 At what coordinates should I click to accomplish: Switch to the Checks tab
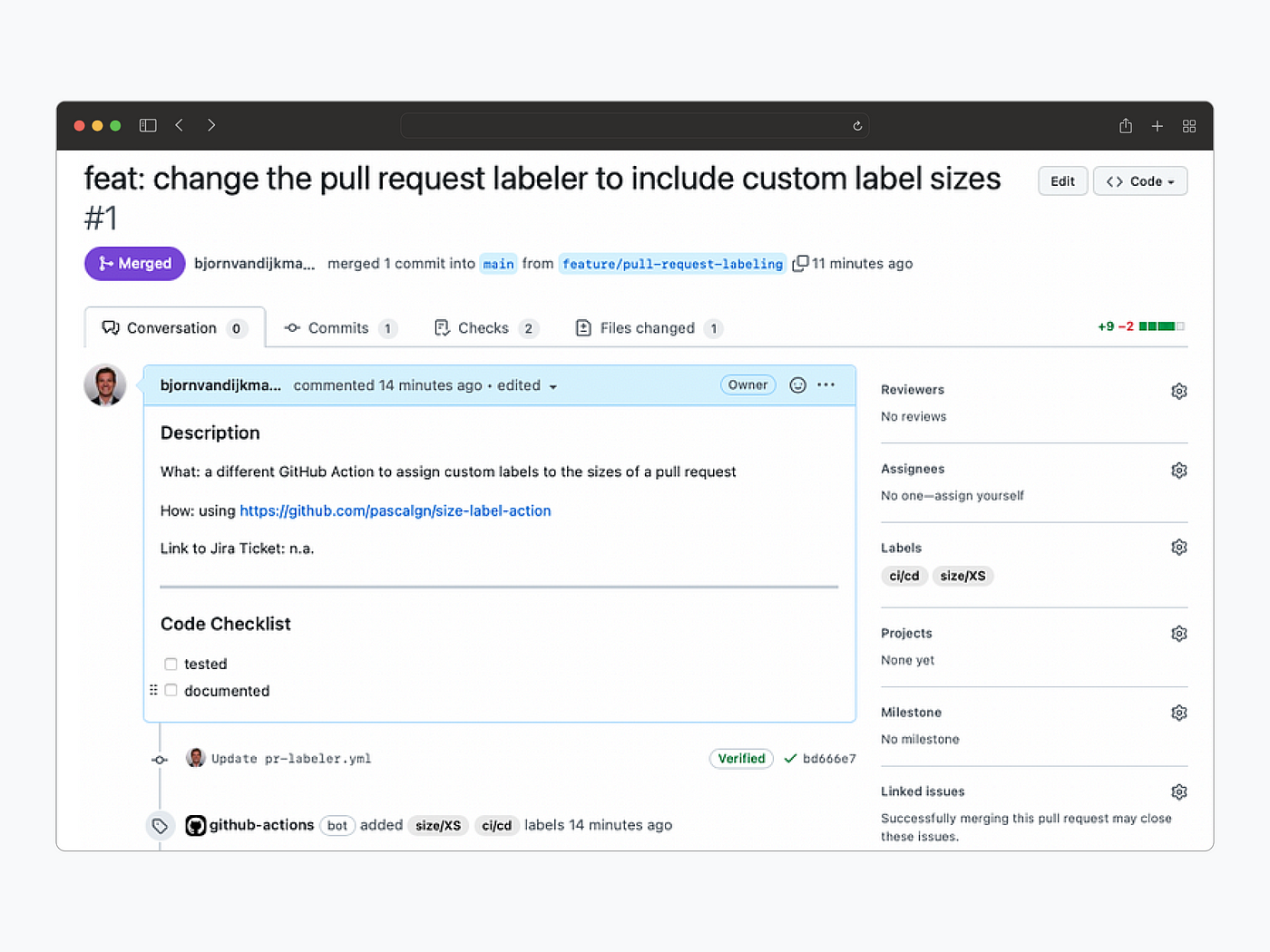[486, 327]
